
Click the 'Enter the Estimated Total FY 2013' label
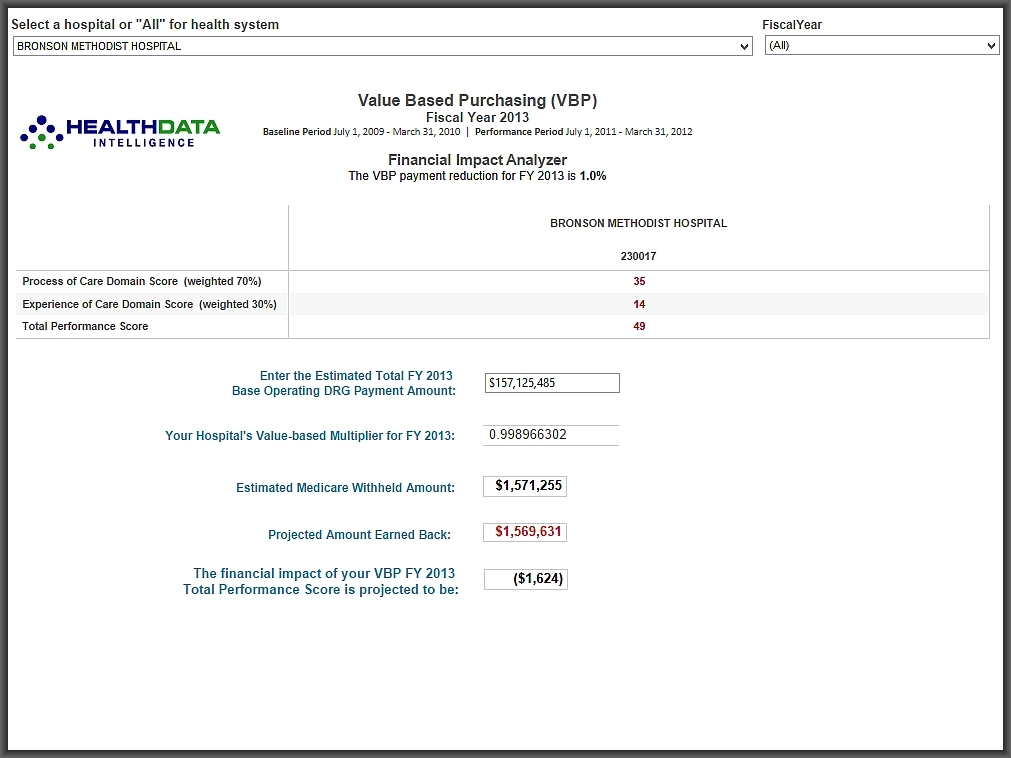[x=356, y=376]
